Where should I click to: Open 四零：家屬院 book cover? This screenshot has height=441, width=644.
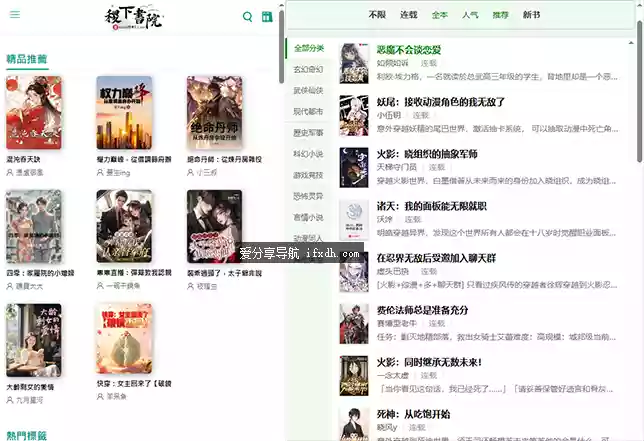34,226
